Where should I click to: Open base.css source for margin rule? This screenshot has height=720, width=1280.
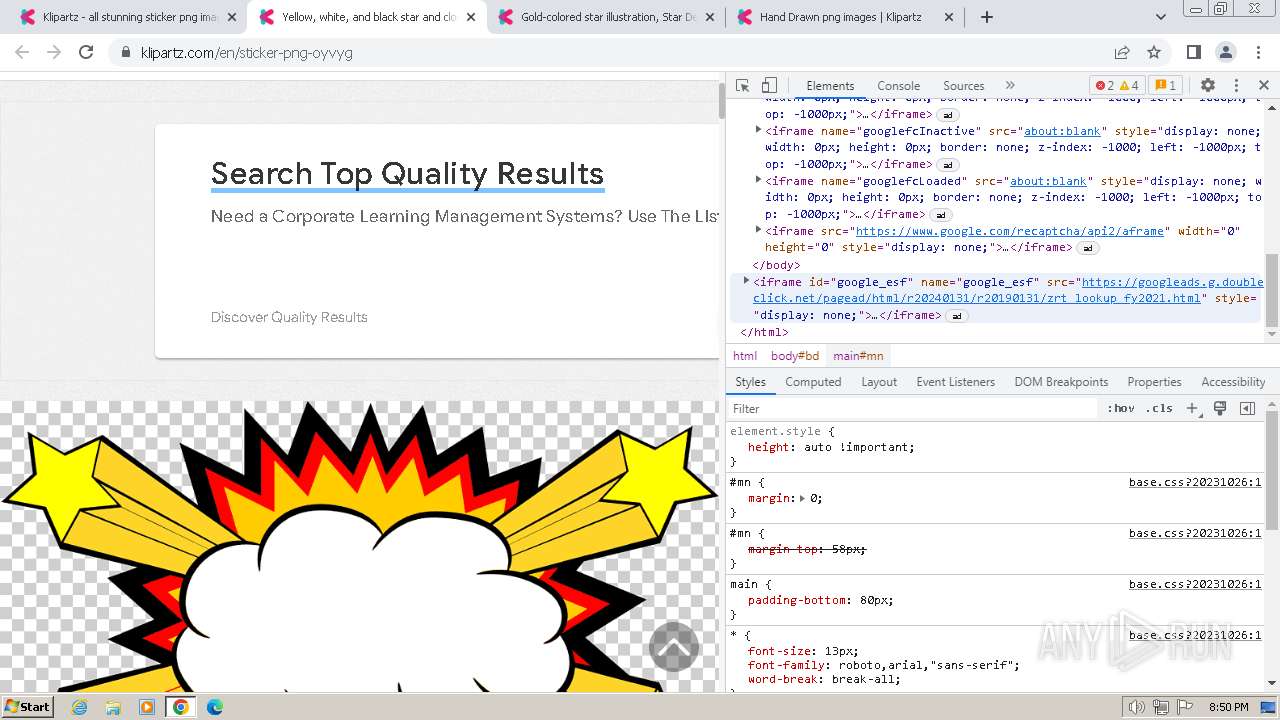(1195, 482)
